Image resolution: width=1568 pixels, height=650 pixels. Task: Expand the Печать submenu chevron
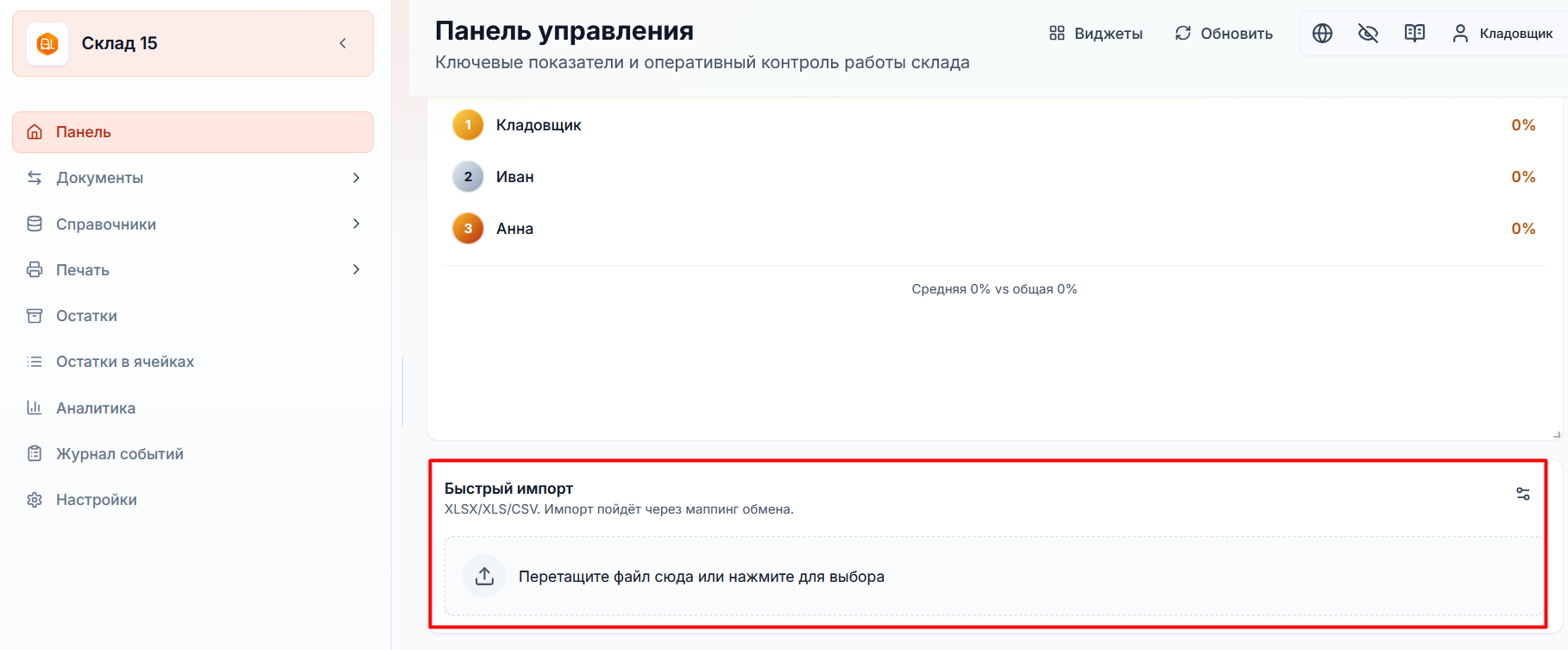point(356,269)
